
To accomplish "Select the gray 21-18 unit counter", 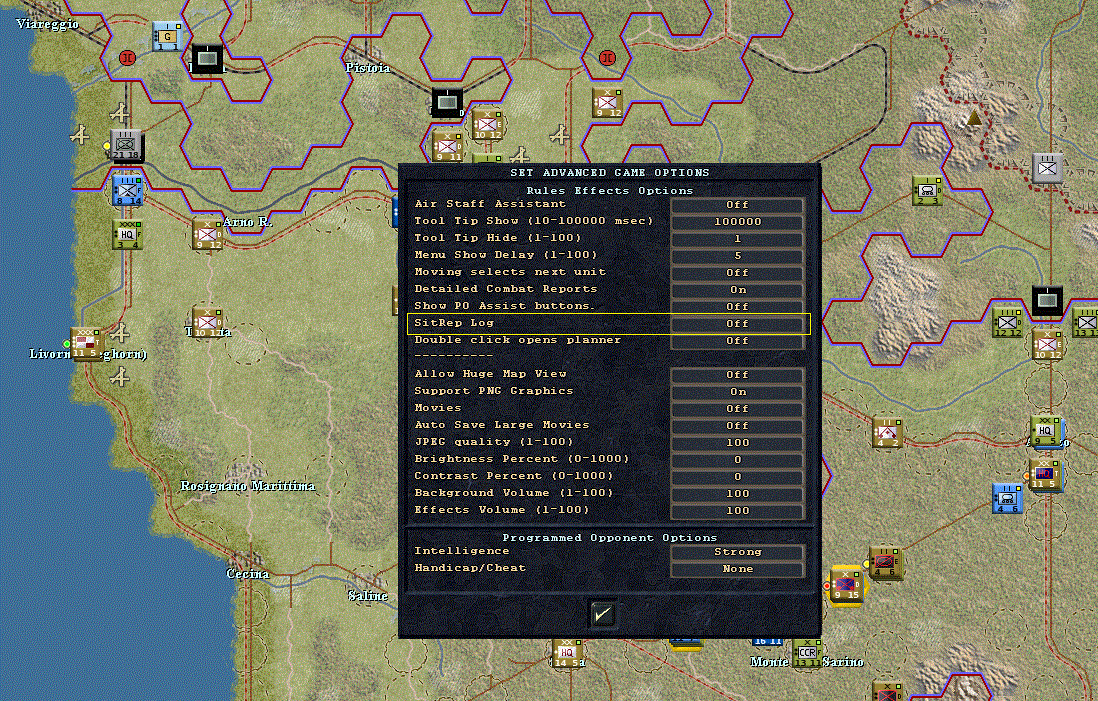I will pos(126,146).
